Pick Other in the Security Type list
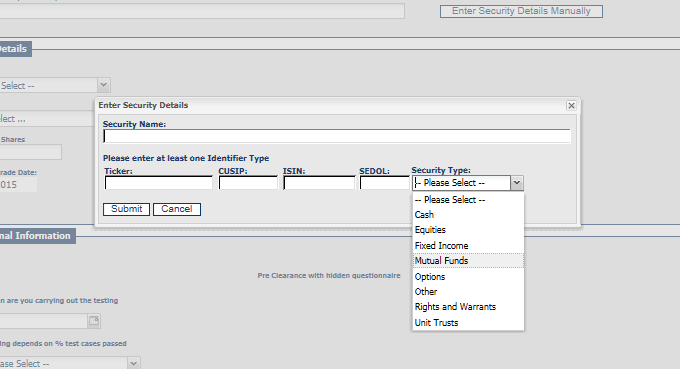The height and width of the screenshot is (369, 680). pos(468,292)
